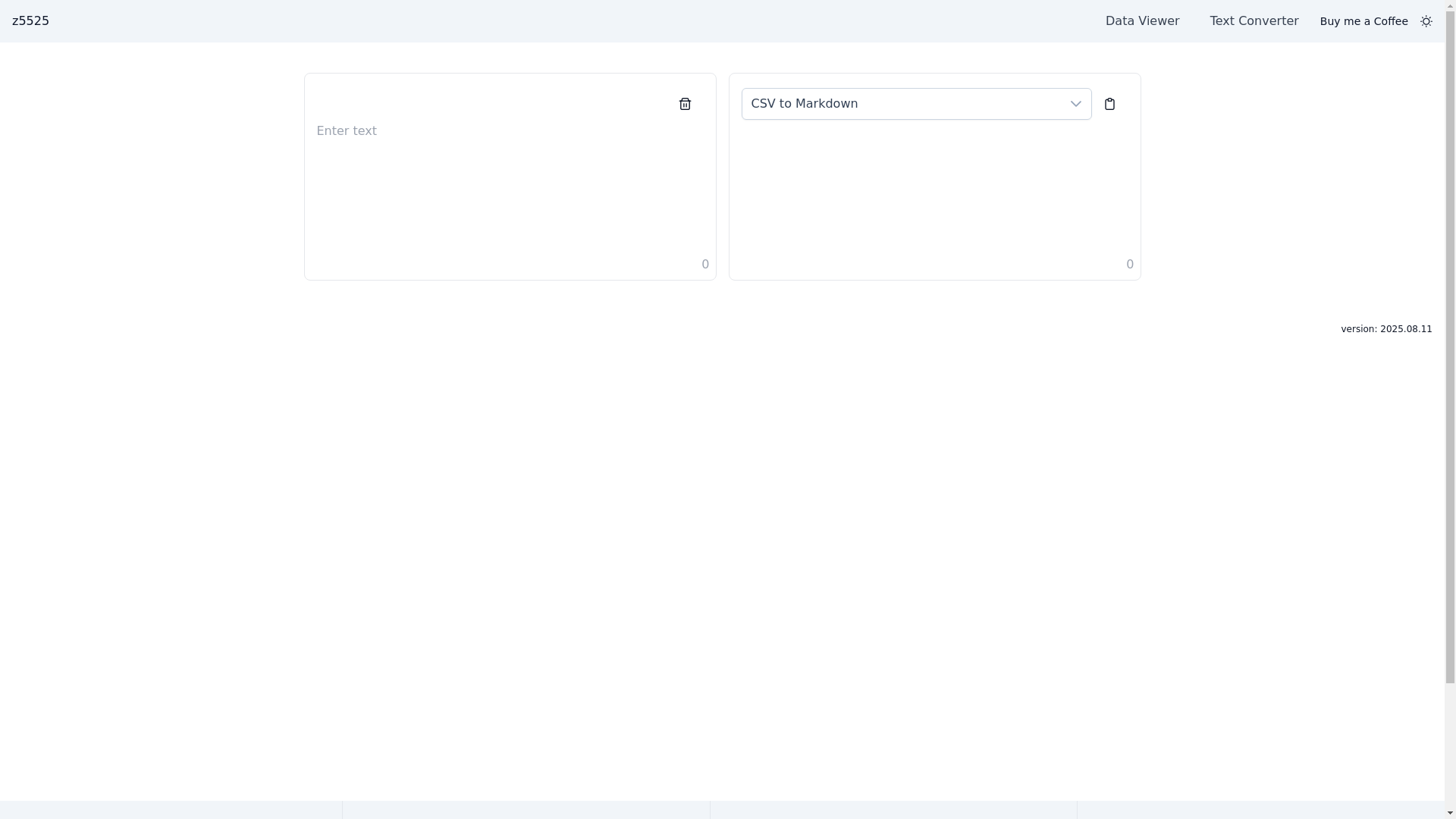1456x819 pixels.
Task: Go to z5525 home link
Action: pyautogui.click(x=30, y=21)
